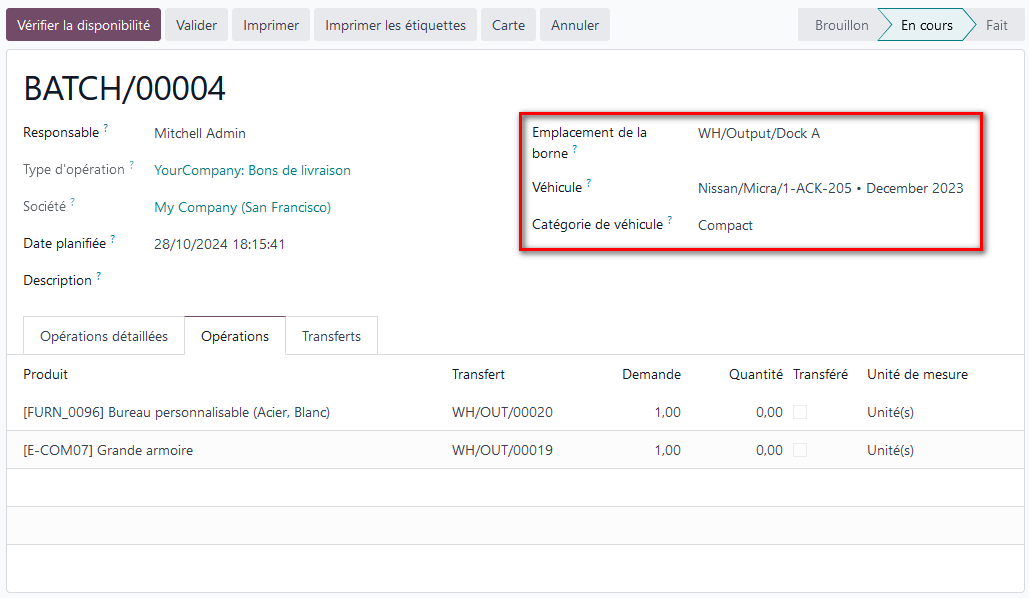Click the help icon next to Véhicule
Image resolution: width=1029 pixels, height=598 pixels.
[589, 183]
